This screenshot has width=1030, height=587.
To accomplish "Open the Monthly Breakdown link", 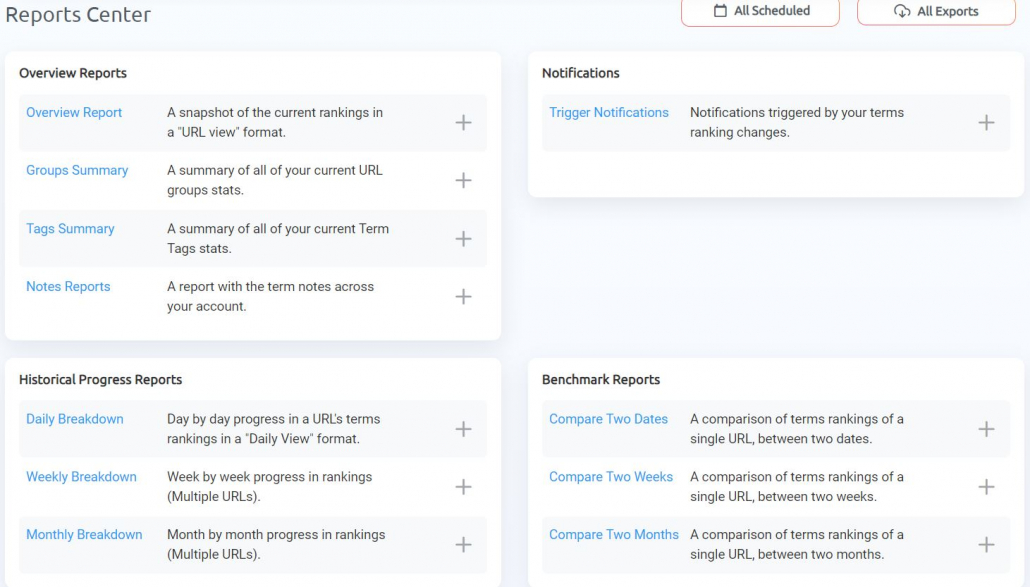I will 84,534.
